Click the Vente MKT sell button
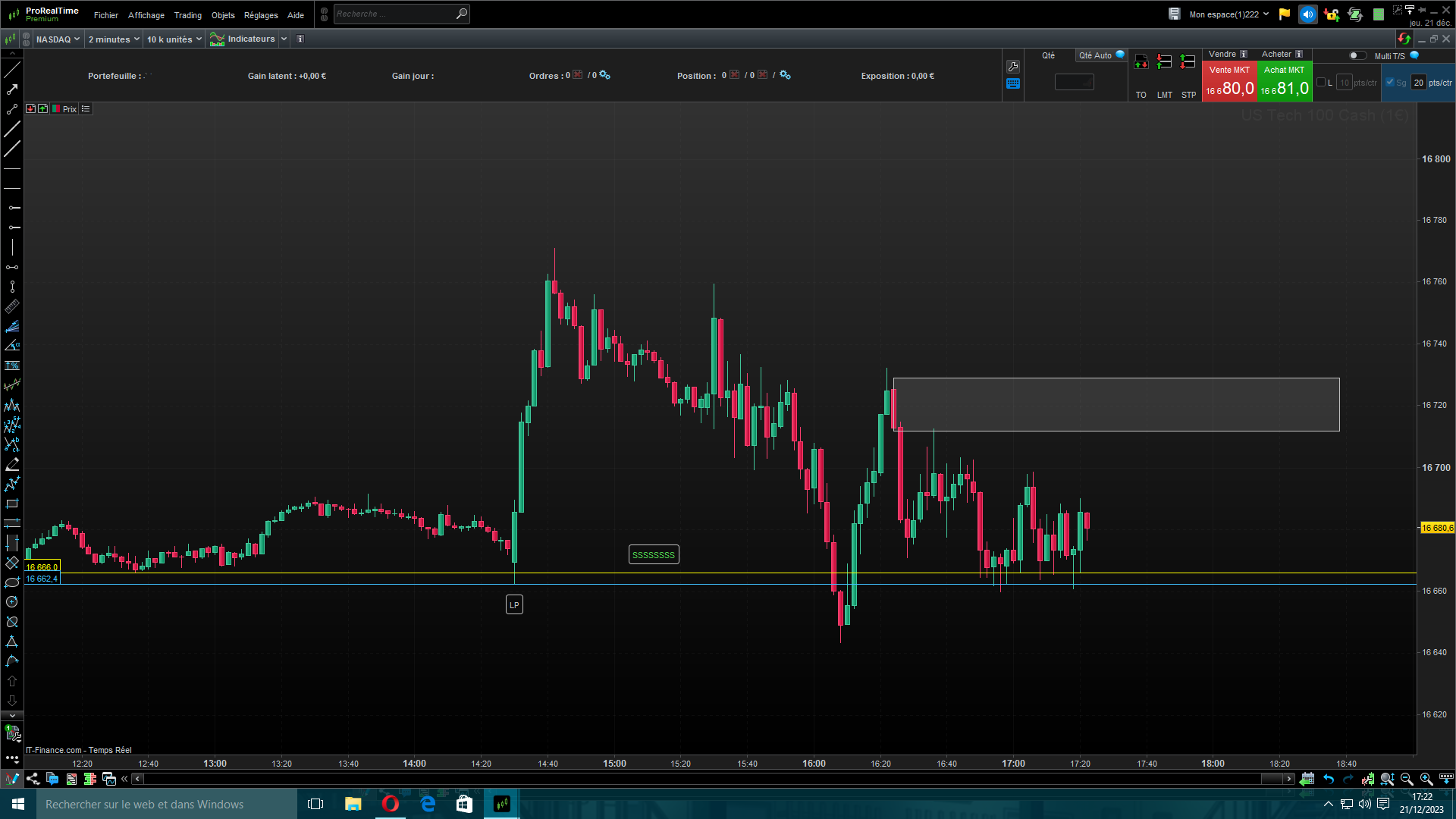 (x=1229, y=82)
